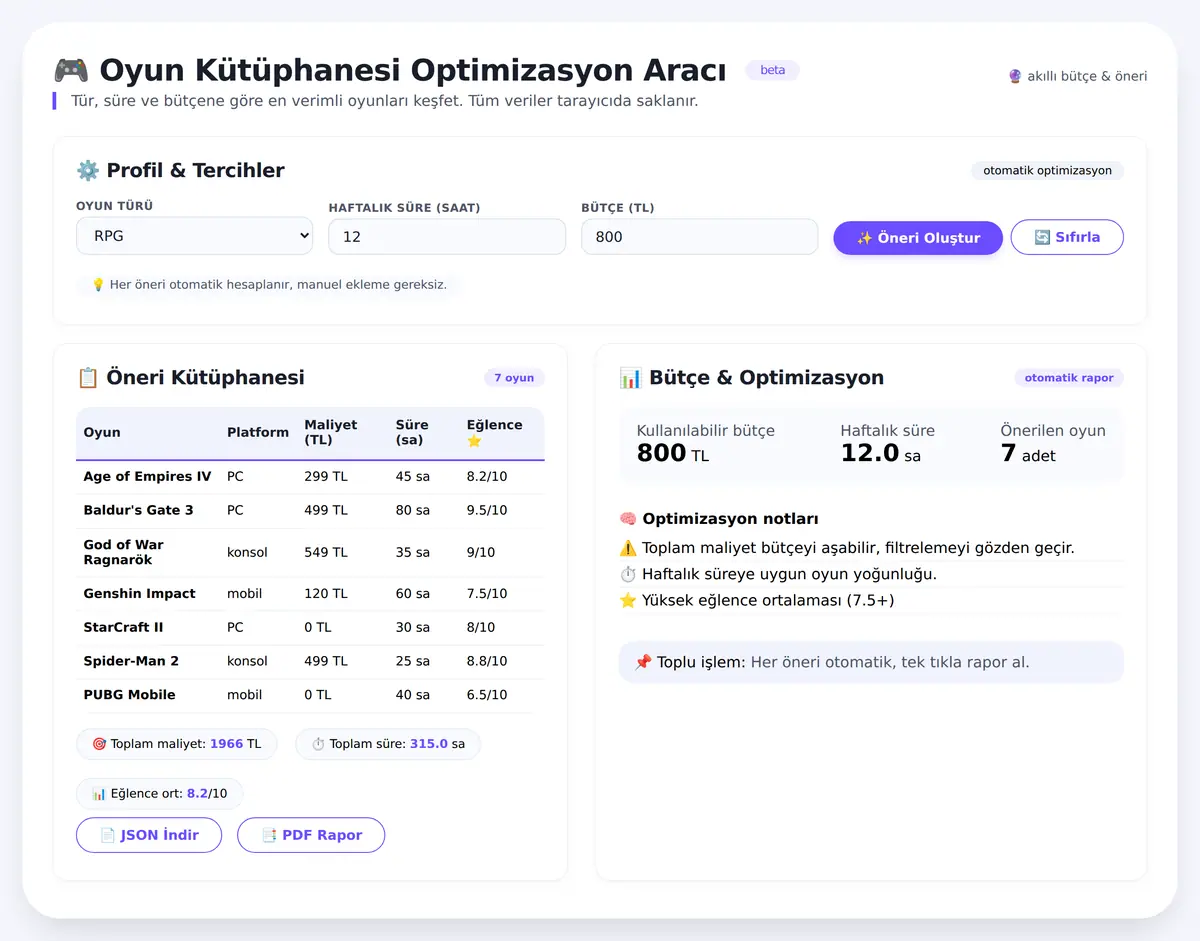This screenshot has width=1200, height=941.
Task: Click the gear icon beside Profil & Tercihler
Action: click(88, 170)
